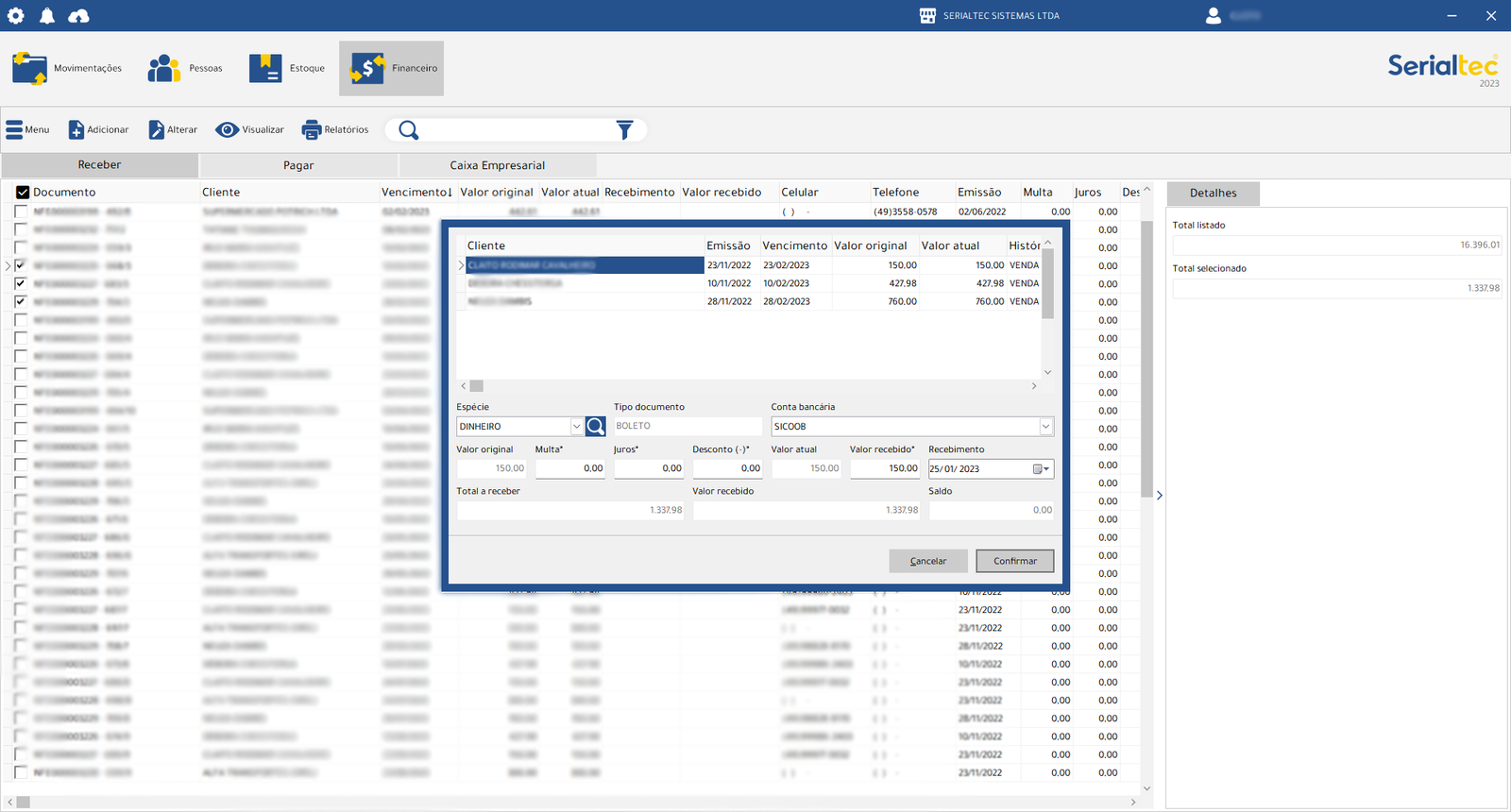
Task: Open the settings gear icon
Action: [16, 16]
